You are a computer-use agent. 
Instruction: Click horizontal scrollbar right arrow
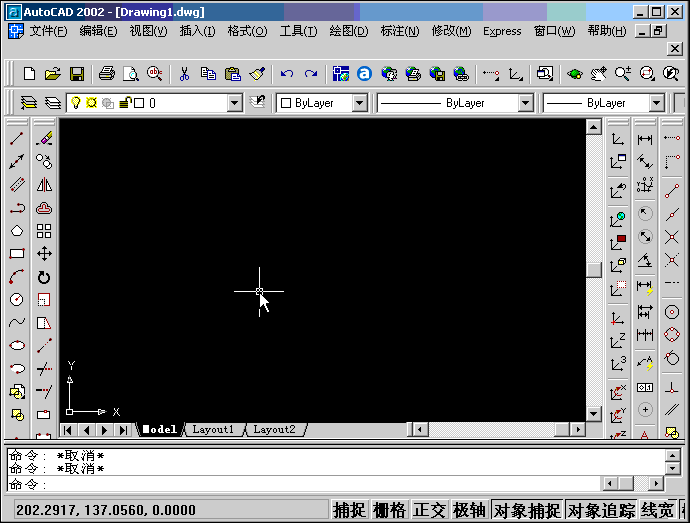578,429
